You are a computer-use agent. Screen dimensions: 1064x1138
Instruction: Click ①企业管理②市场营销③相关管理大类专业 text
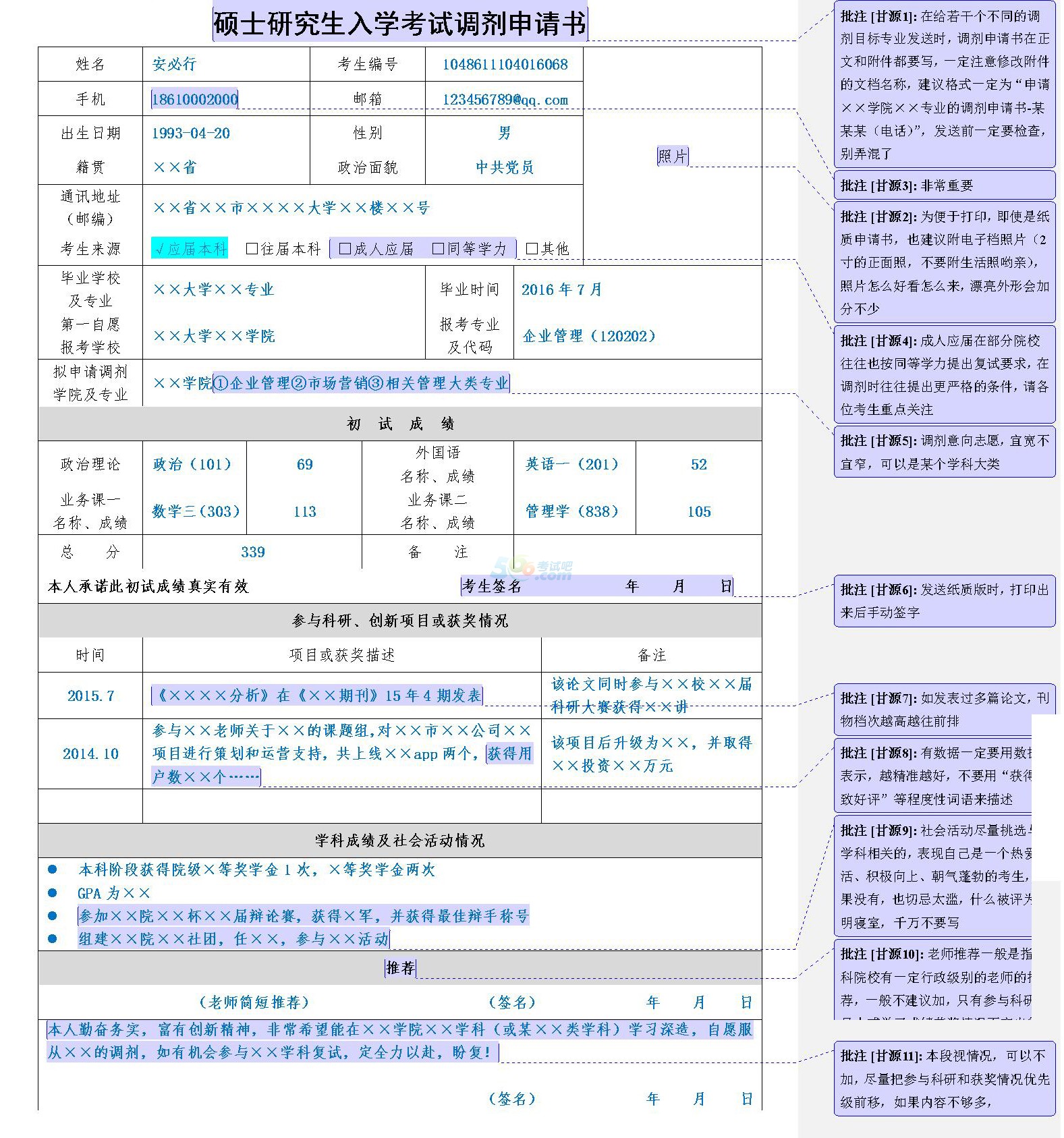(361, 383)
